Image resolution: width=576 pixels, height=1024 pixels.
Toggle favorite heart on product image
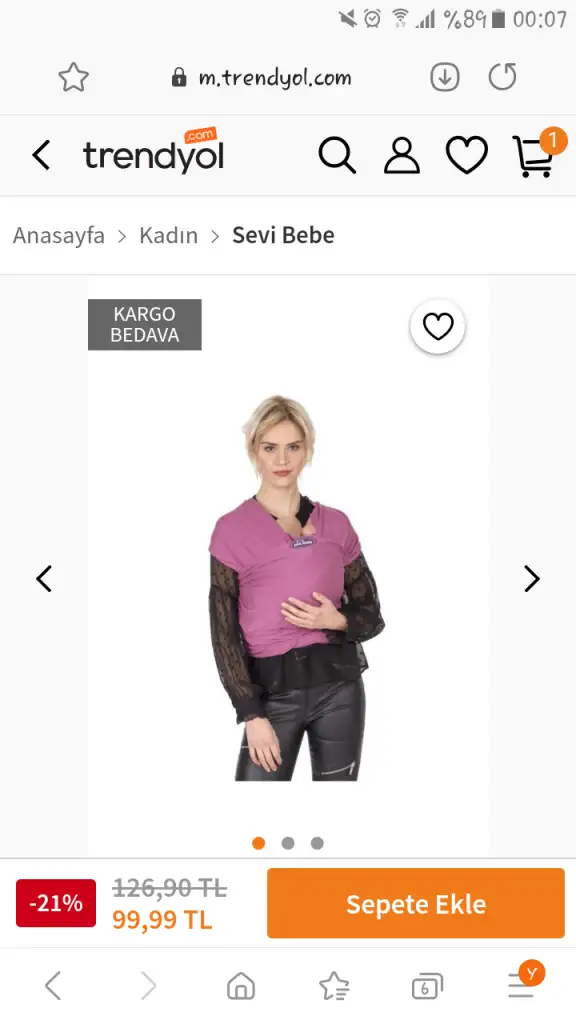tap(438, 327)
